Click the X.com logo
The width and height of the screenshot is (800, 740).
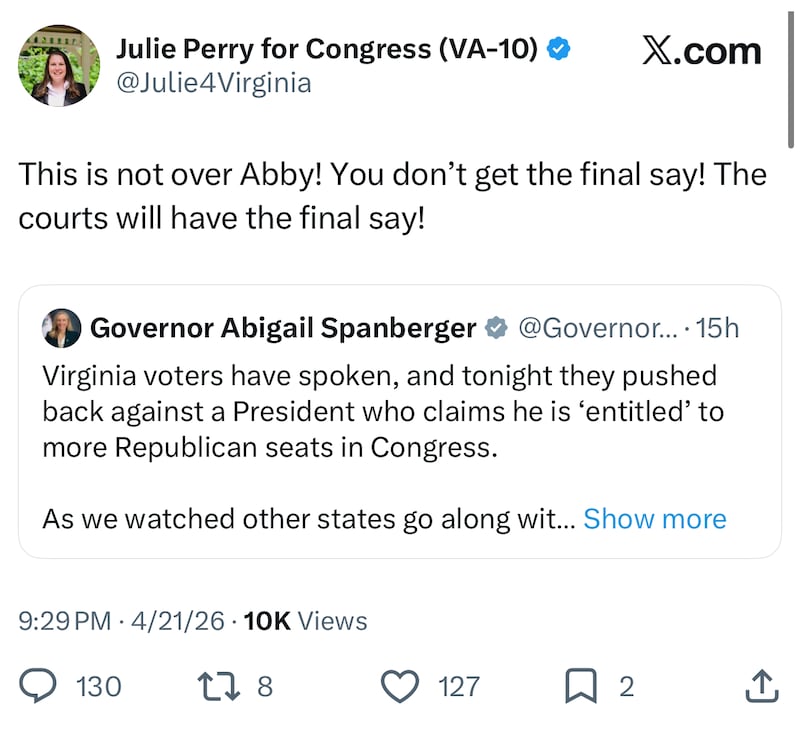click(701, 51)
